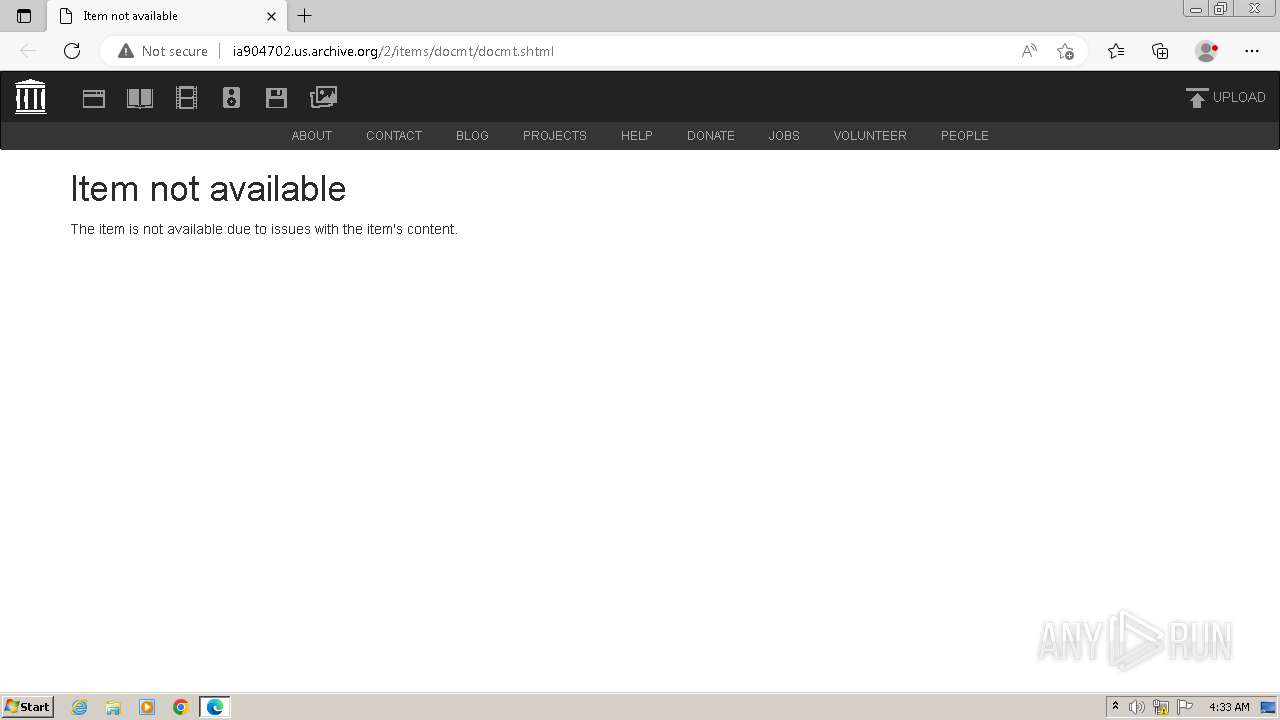Click the 'Item not available' heading
The width and height of the screenshot is (1280, 720).
click(208, 189)
